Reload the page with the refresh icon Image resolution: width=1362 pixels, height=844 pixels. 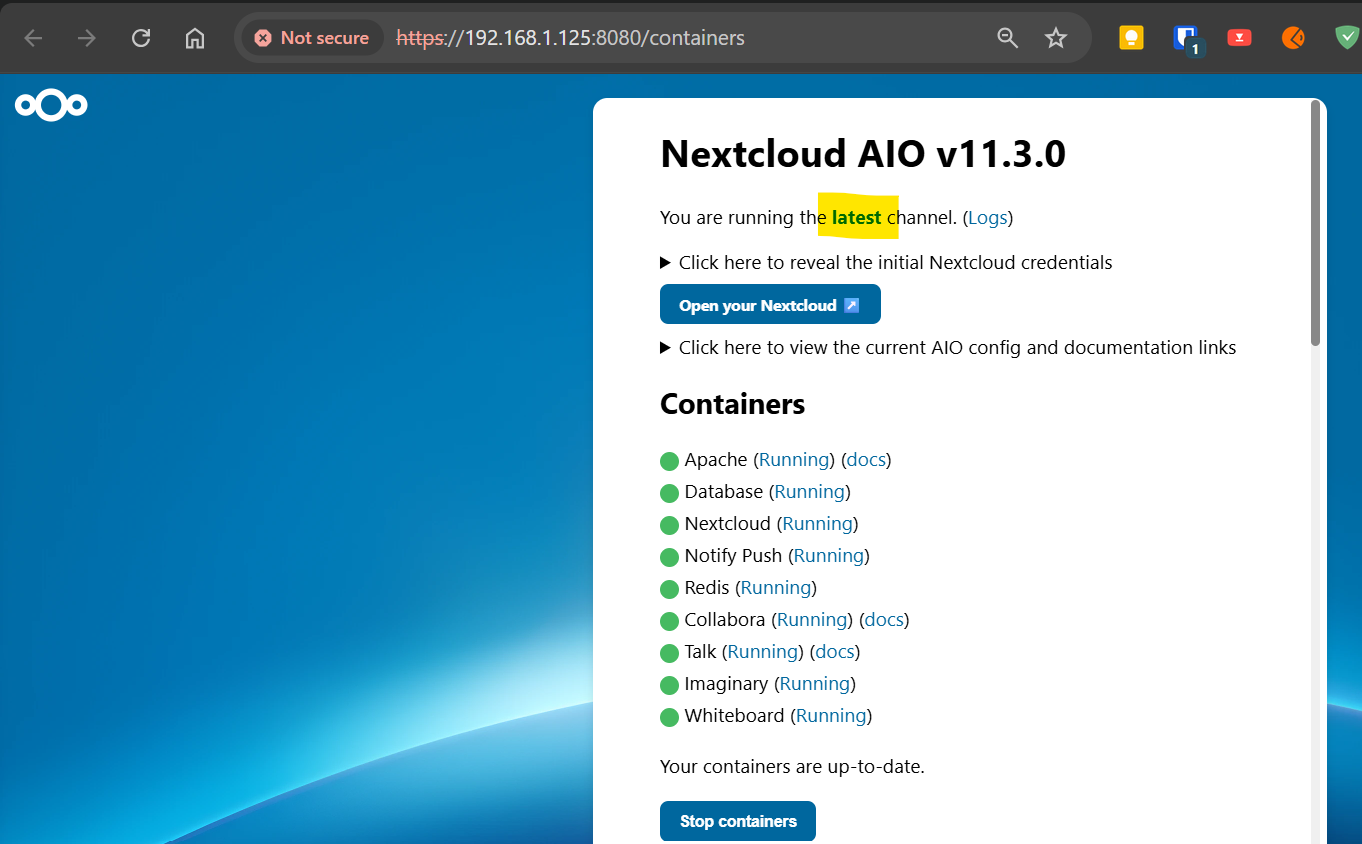[x=141, y=38]
